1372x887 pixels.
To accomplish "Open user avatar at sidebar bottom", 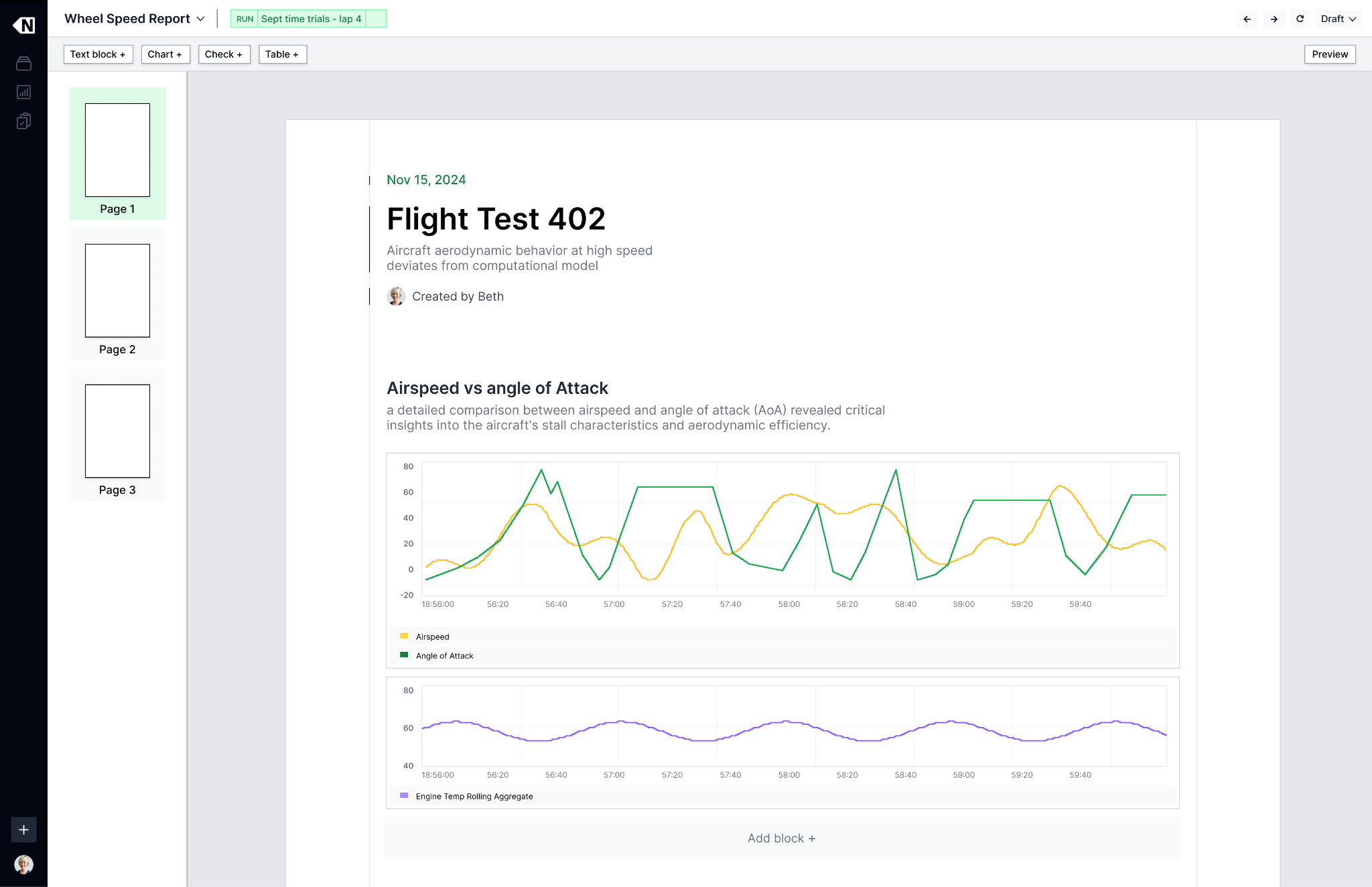I will pyautogui.click(x=23, y=864).
